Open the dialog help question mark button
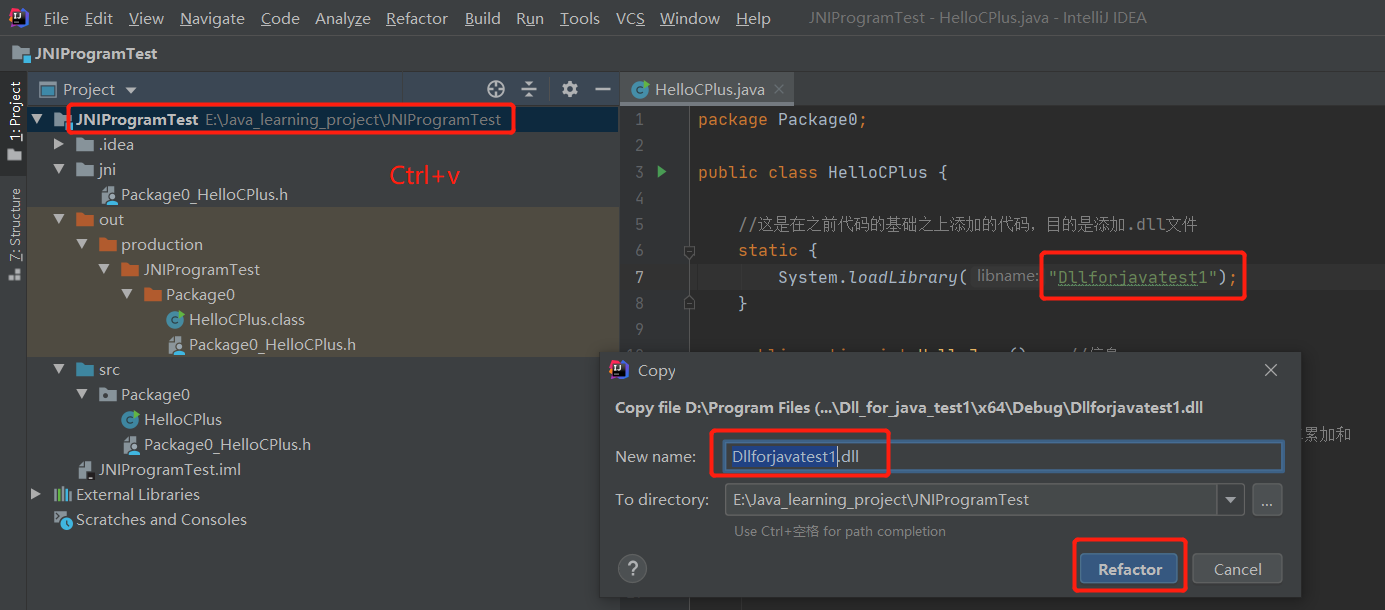Viewport: 1385px width, 610px height. point(632,569)
